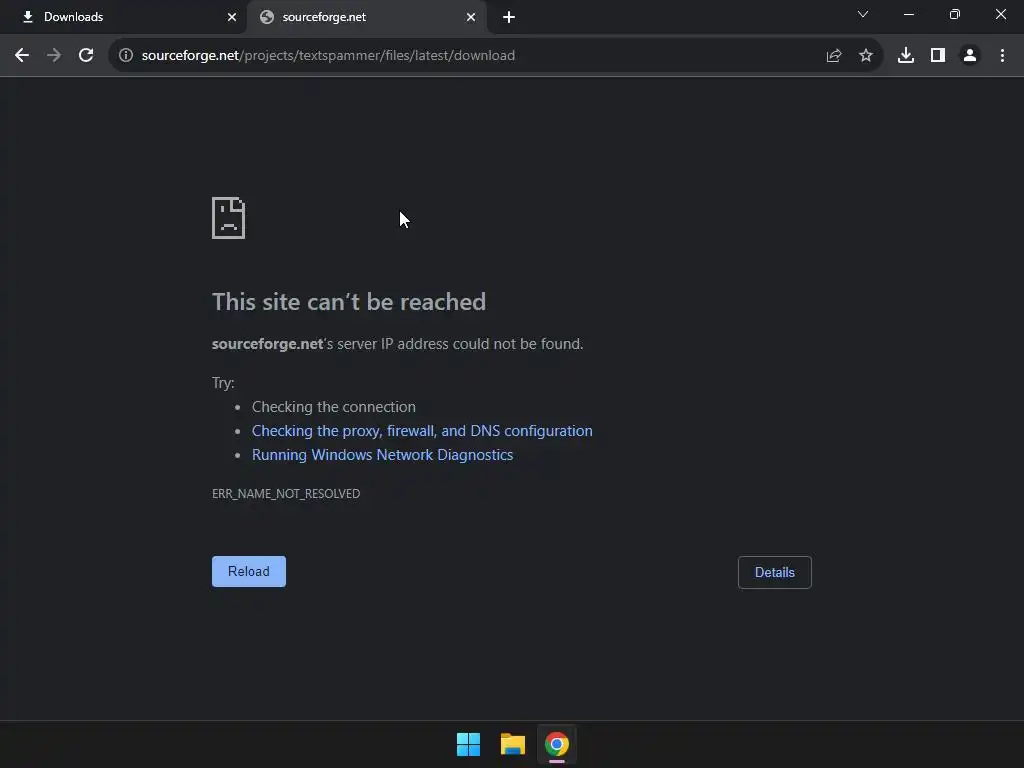Select the sourceforge.net tab
This screenshot has width=1024, height=768.
click(367, 17)
